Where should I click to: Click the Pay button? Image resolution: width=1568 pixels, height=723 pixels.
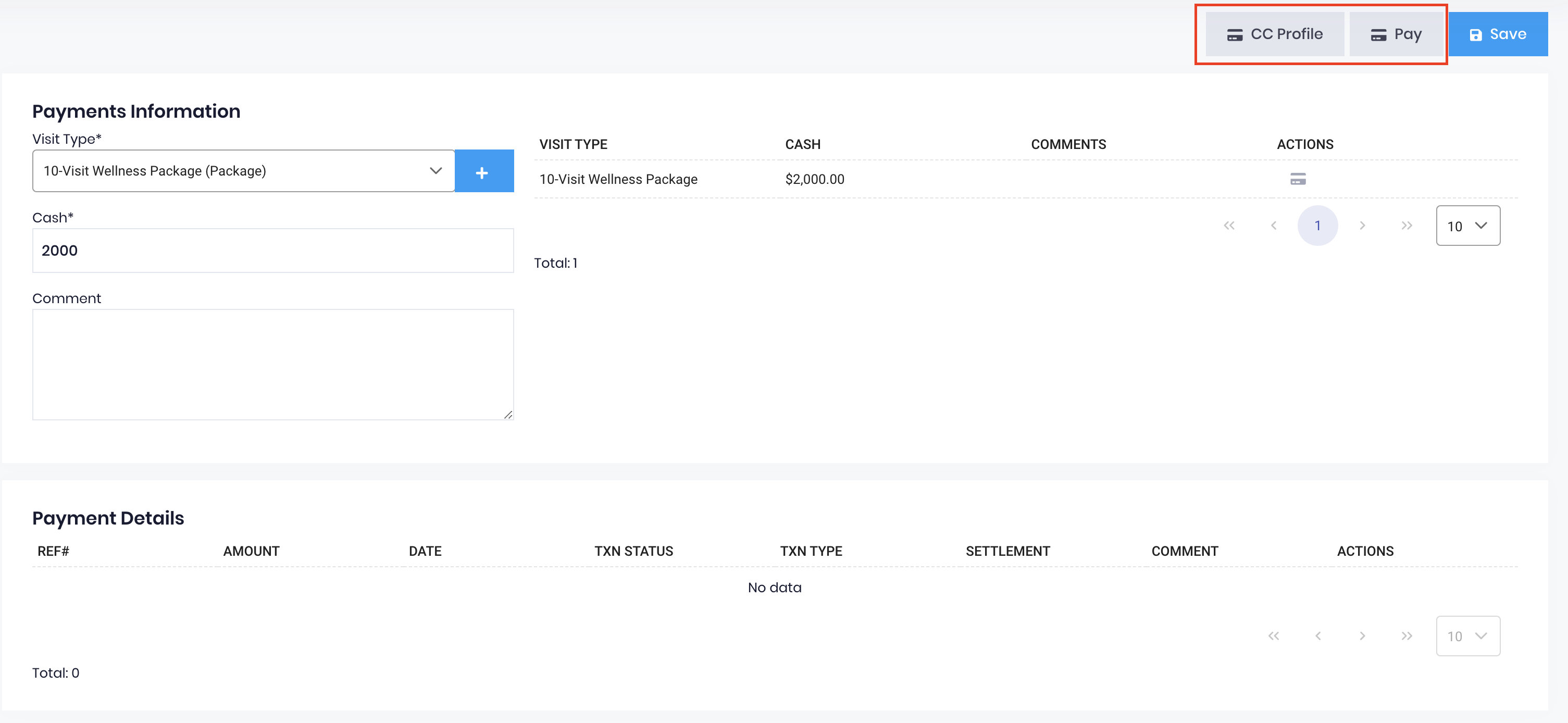(1397, 34)
